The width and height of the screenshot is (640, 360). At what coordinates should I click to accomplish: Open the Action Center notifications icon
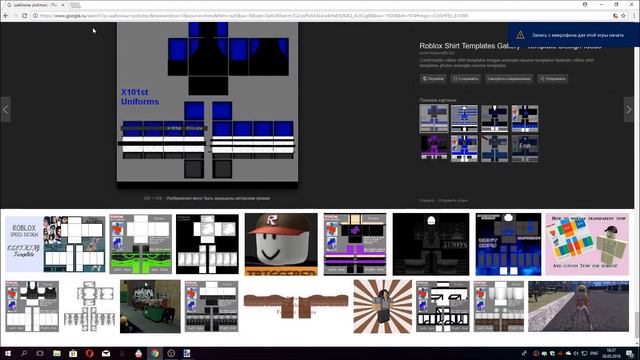(x=630, y=353)
